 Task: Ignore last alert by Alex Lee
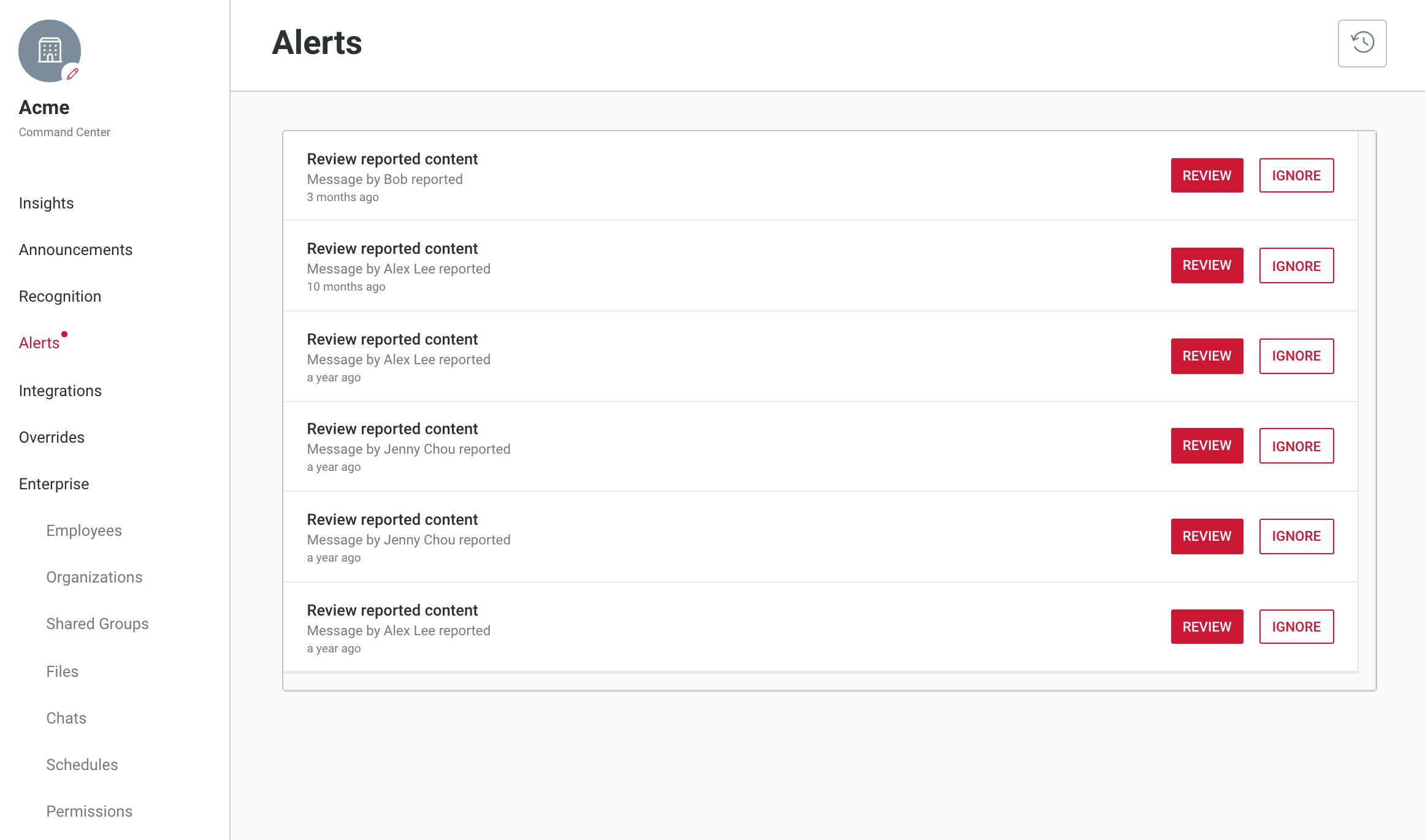[x=1296, y=627]
